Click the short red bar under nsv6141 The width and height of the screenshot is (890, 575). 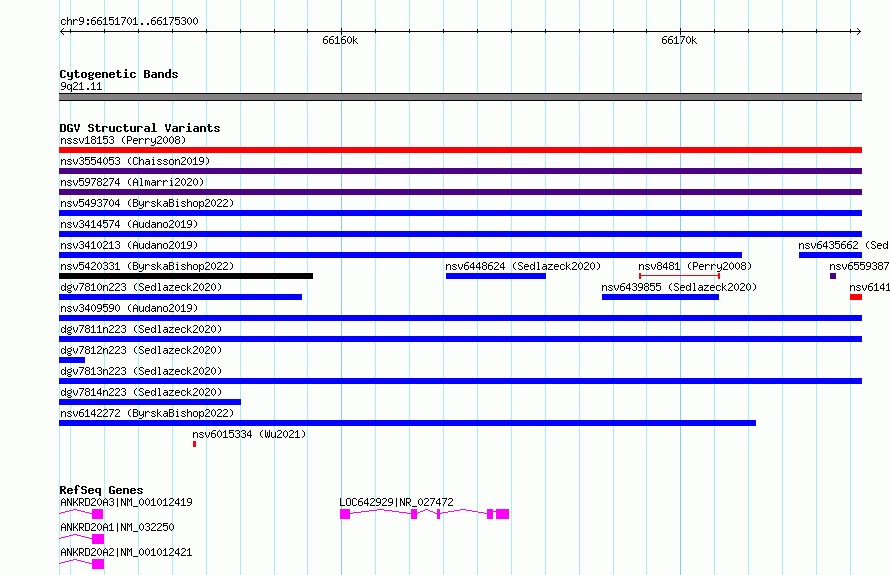point(856,297)
